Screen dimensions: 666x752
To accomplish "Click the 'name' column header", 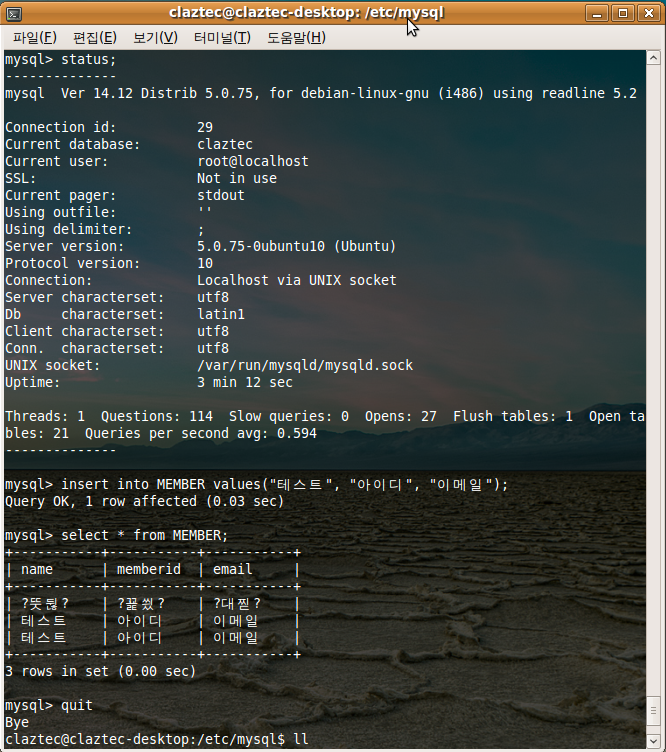I will tap(37, 569).
